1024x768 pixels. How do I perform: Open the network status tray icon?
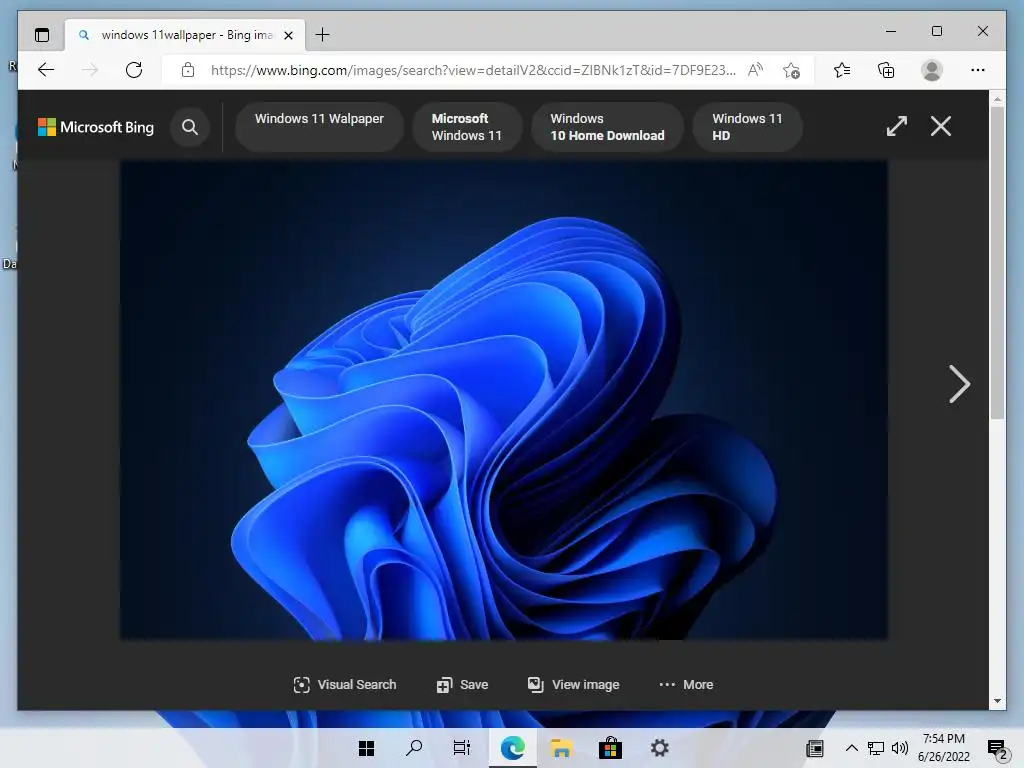[x=876, y=748]
